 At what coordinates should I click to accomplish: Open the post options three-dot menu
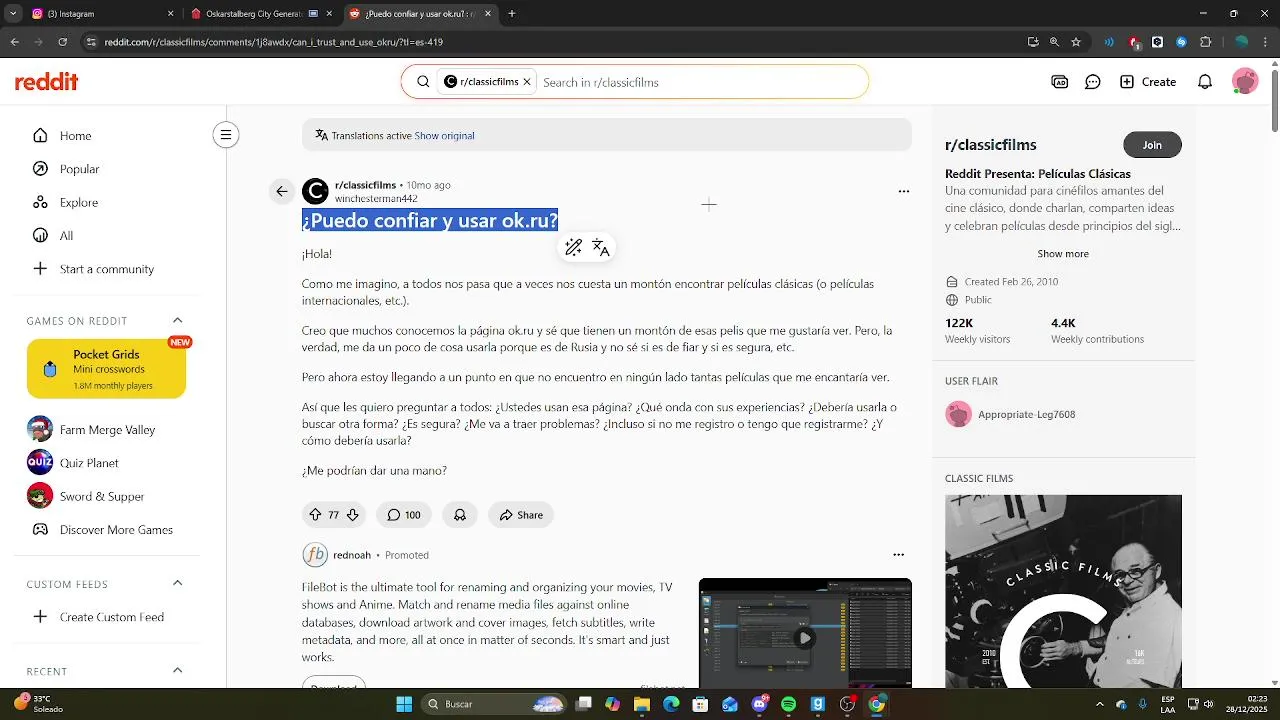904,191
